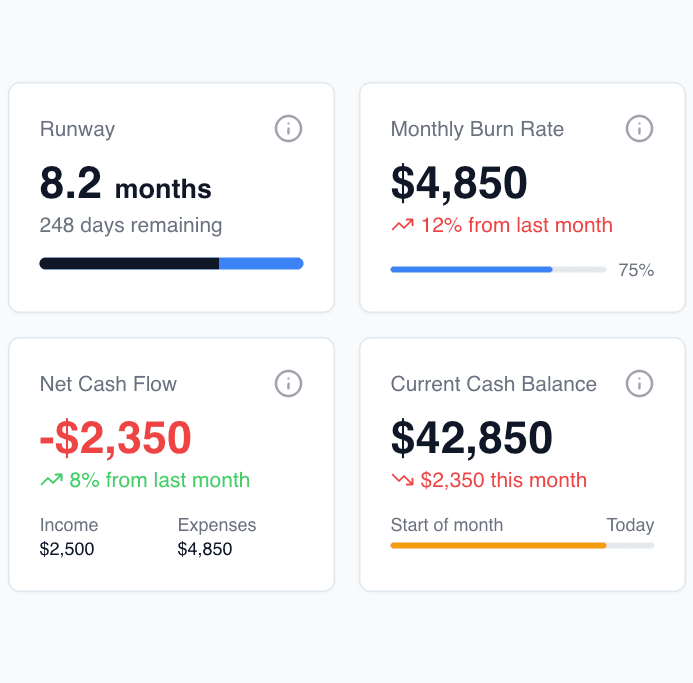
Task: Click the Start of month label
Action: click(x=447, y=525)
